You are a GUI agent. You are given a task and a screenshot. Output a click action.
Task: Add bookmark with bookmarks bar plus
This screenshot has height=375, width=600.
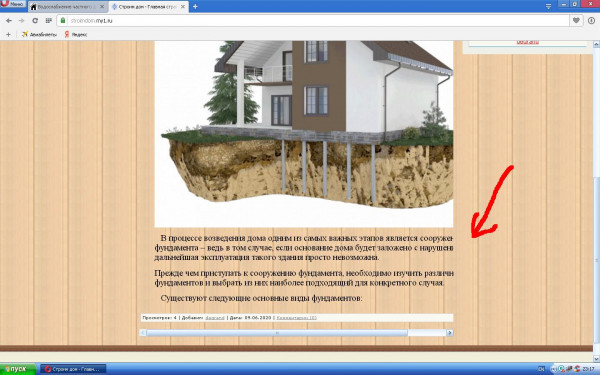click(x=8, y=34)
